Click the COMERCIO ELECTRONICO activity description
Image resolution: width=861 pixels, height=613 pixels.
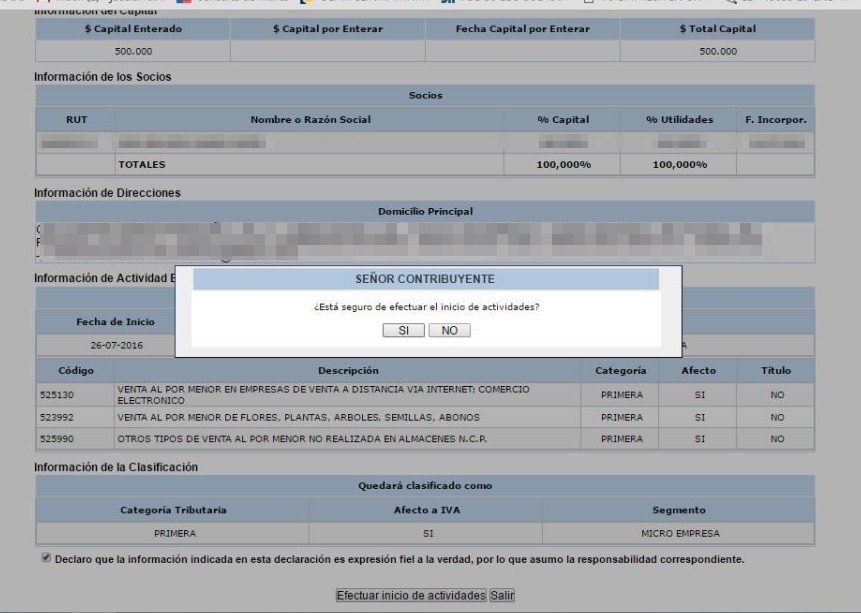coord(323,395)
